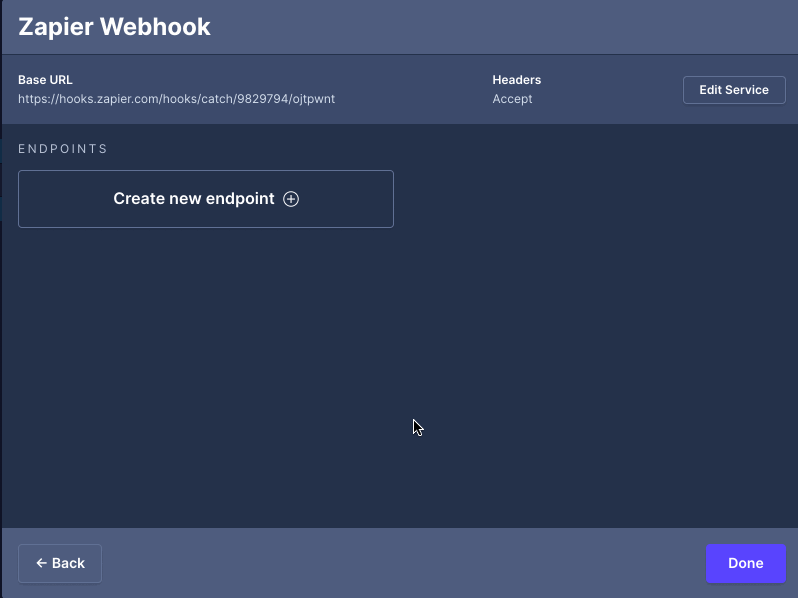
Task: Click the Headers label
Action: (517, 80)
